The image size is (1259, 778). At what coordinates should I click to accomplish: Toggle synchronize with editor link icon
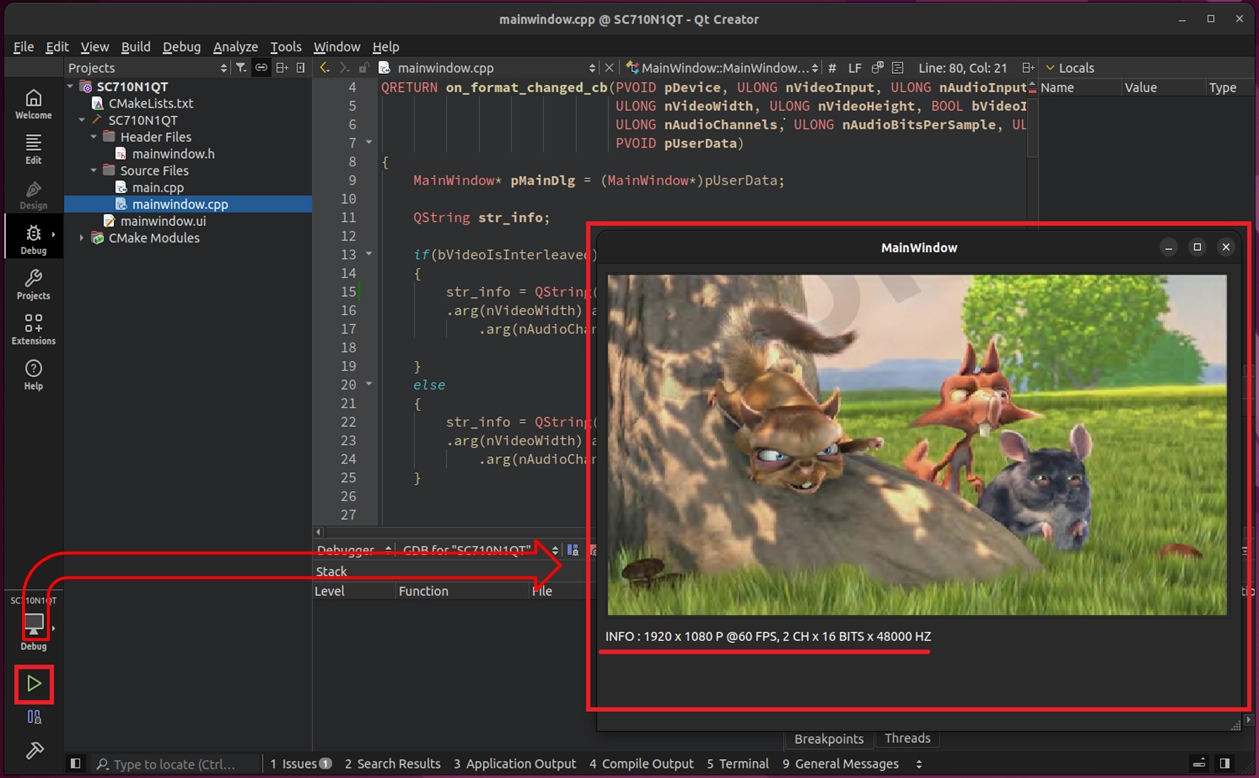pos(261,68)
